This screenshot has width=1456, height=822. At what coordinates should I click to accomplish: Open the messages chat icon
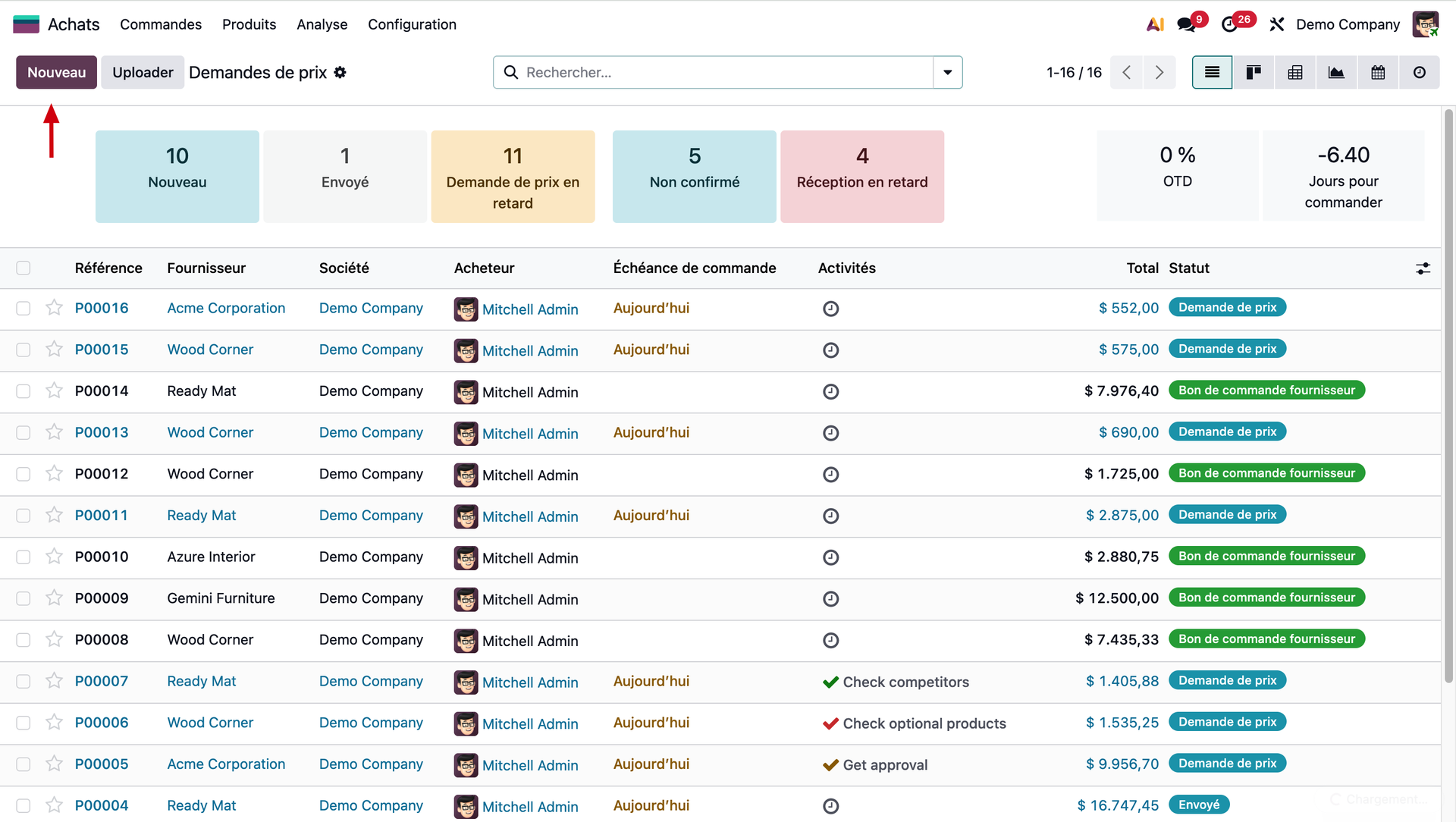click(x=1186, y=24)
